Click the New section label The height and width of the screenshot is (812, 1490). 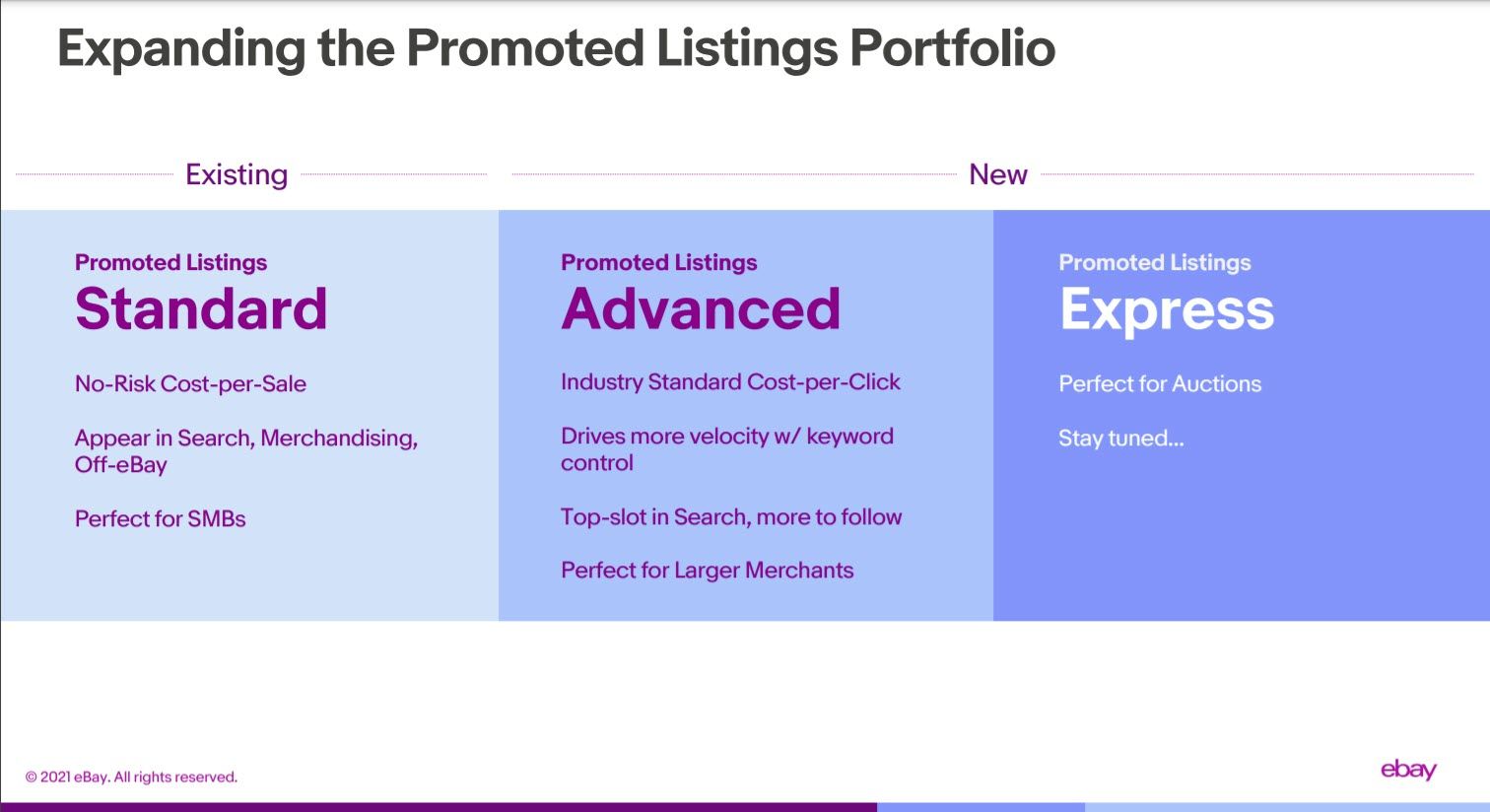pos(998,174)
